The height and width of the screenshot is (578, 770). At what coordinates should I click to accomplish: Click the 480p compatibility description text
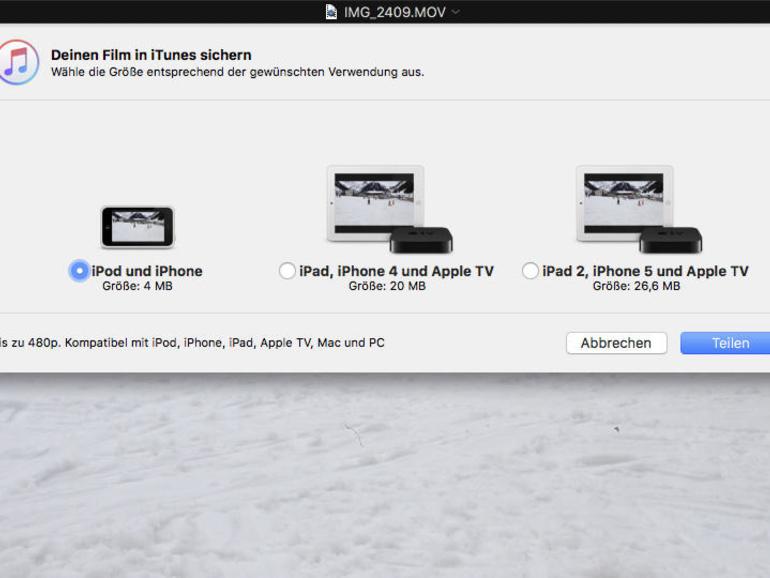point(192,343)
